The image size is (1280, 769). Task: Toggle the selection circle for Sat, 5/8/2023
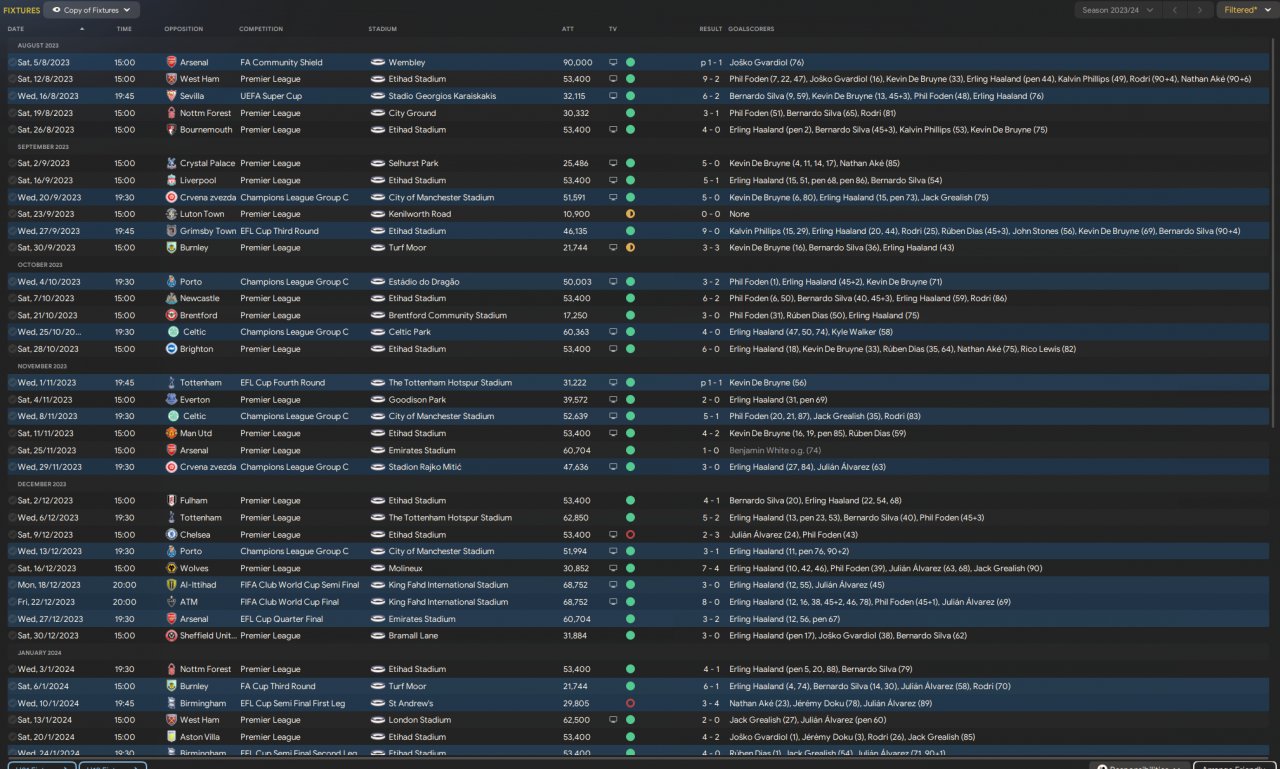[12, 62]
